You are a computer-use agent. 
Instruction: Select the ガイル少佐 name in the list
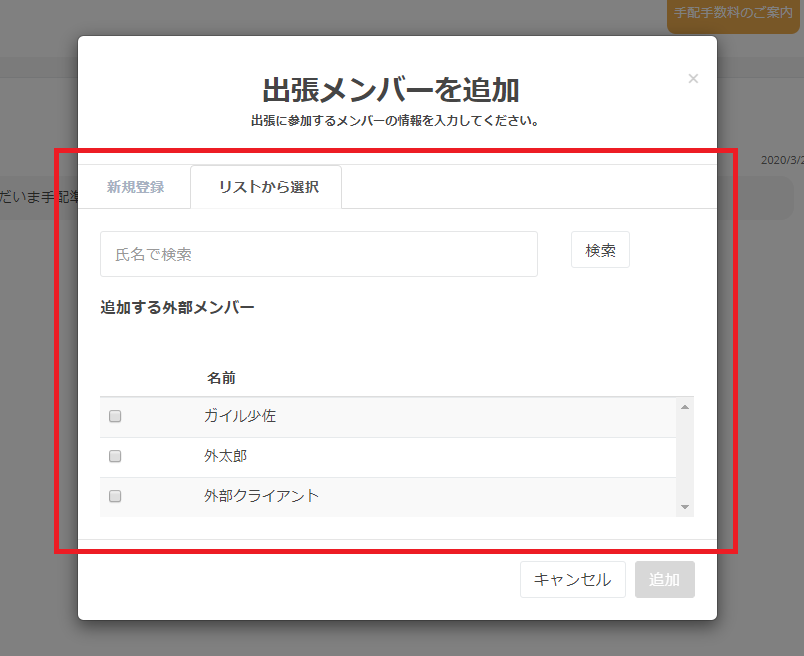pyautogui.click(x=240, y=416)
